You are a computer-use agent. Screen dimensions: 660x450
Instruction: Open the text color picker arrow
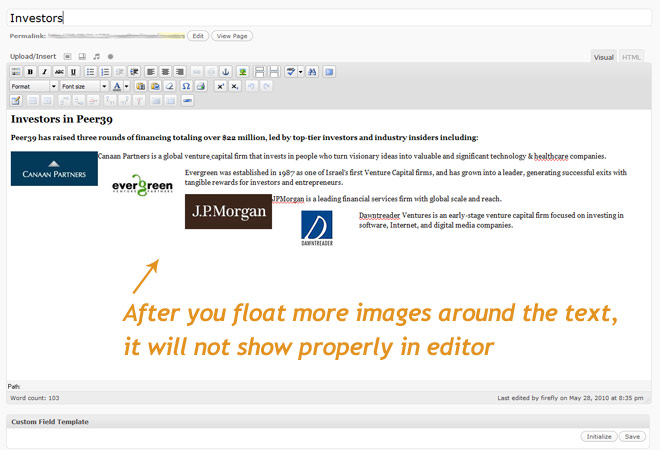pos(126,86)
